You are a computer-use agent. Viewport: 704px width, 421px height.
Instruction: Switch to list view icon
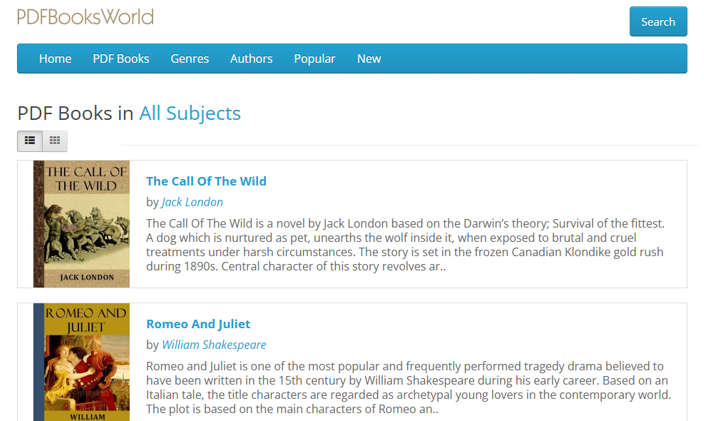30,141
